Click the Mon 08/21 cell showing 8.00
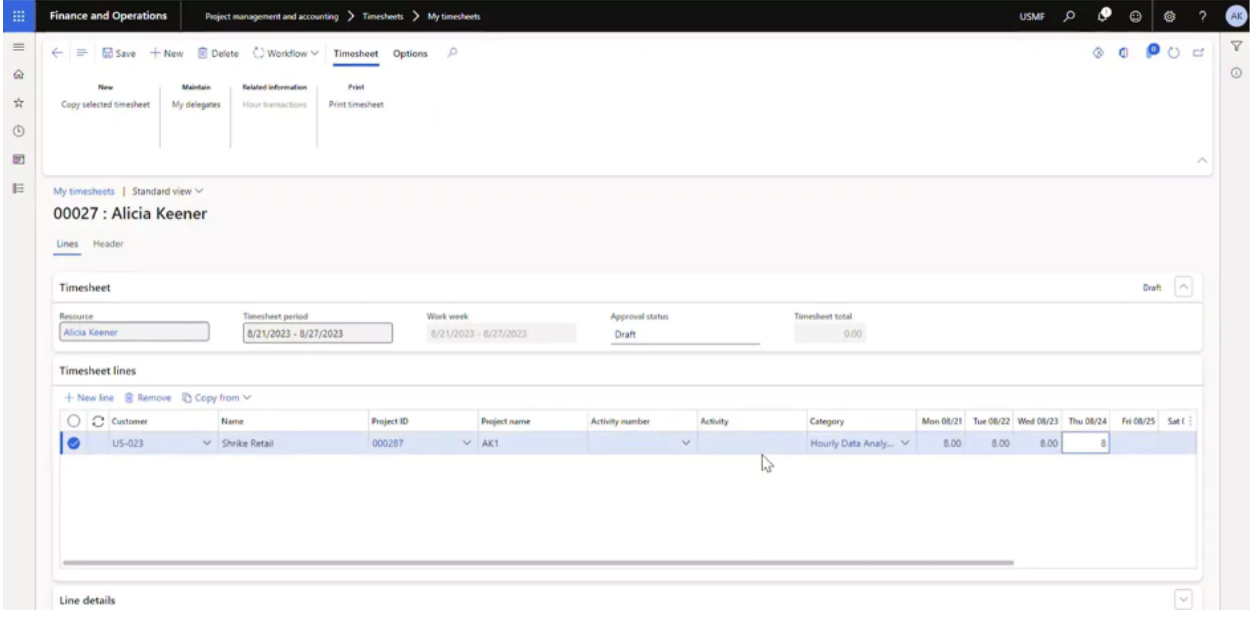 point(941,443)
